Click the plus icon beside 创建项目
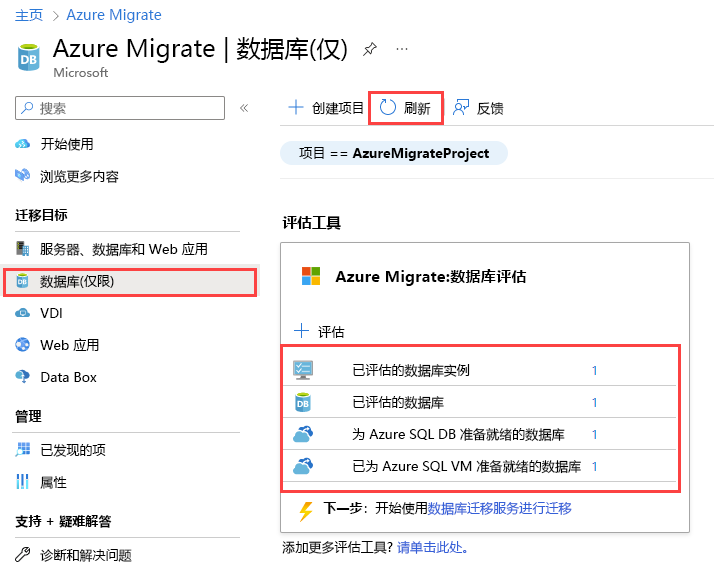The image size is (714, 567). (296, 107)
